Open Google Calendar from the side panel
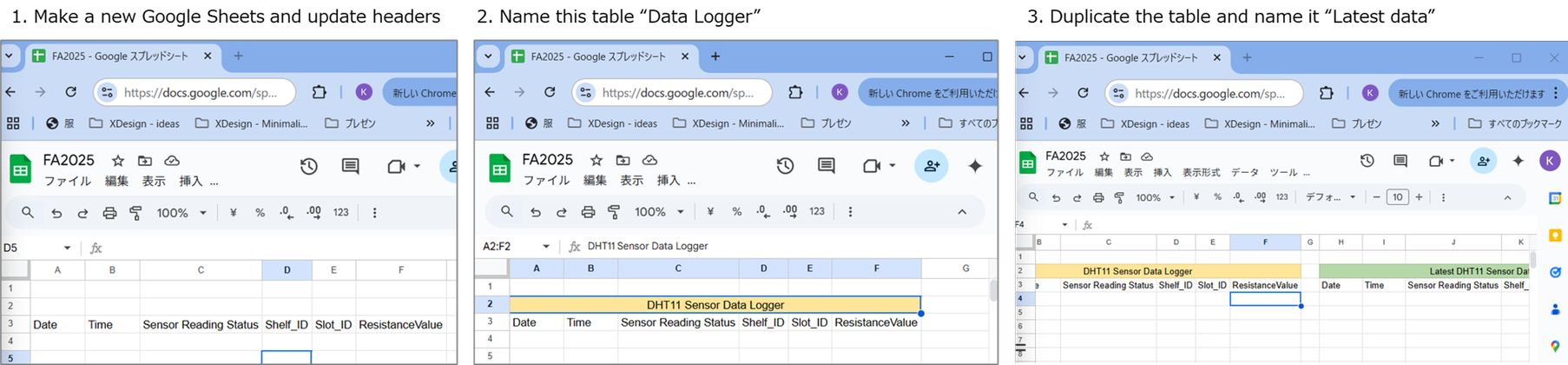The height and width of the screenshot is (365, 1568). pyautogui.click(x=1555, y=199)
